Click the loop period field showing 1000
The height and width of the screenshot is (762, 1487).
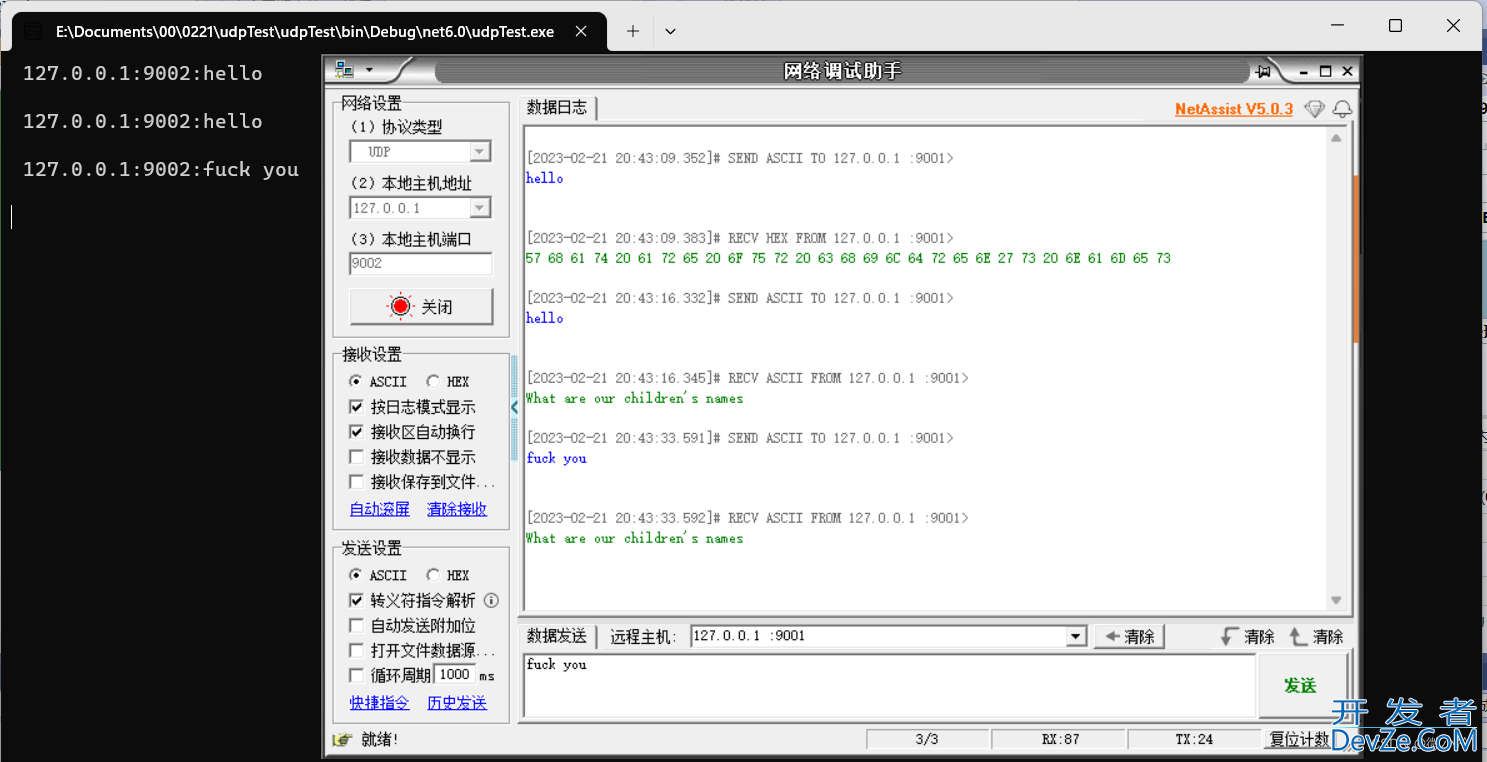(455, 675)
